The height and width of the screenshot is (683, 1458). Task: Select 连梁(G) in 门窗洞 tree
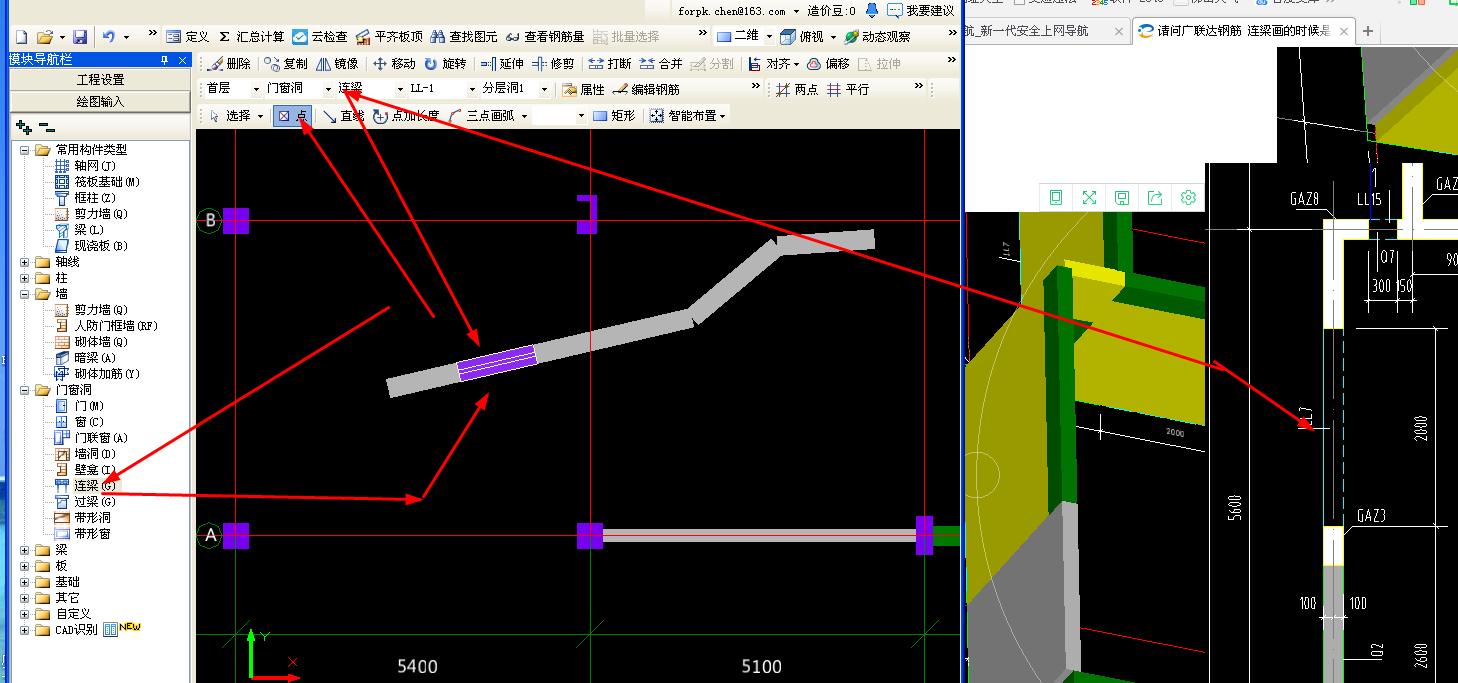pos(85,486)
